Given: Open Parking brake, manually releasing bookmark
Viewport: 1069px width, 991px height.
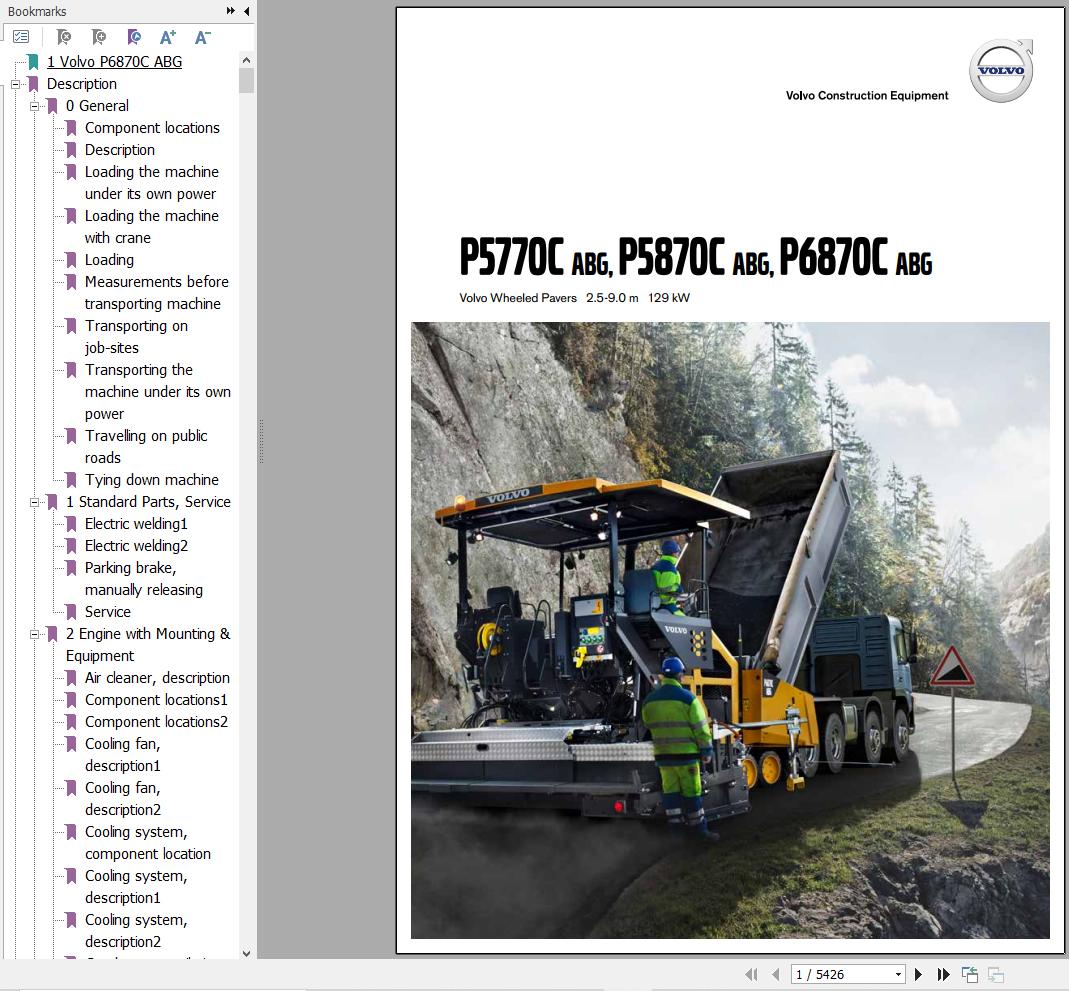Looking at the screenshot, I should (x=144, y=579).
